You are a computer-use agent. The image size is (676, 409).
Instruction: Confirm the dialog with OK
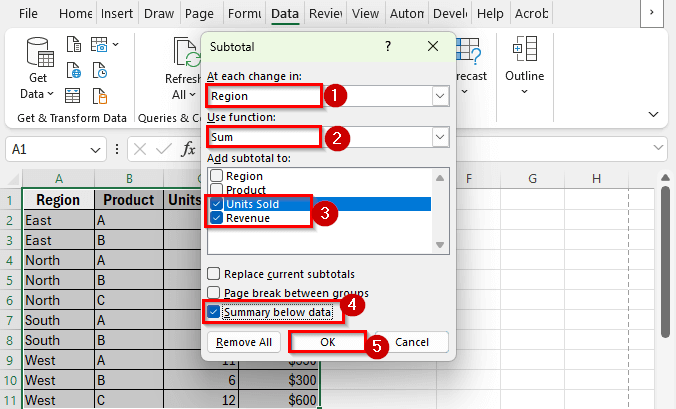(x=328, y=342)
